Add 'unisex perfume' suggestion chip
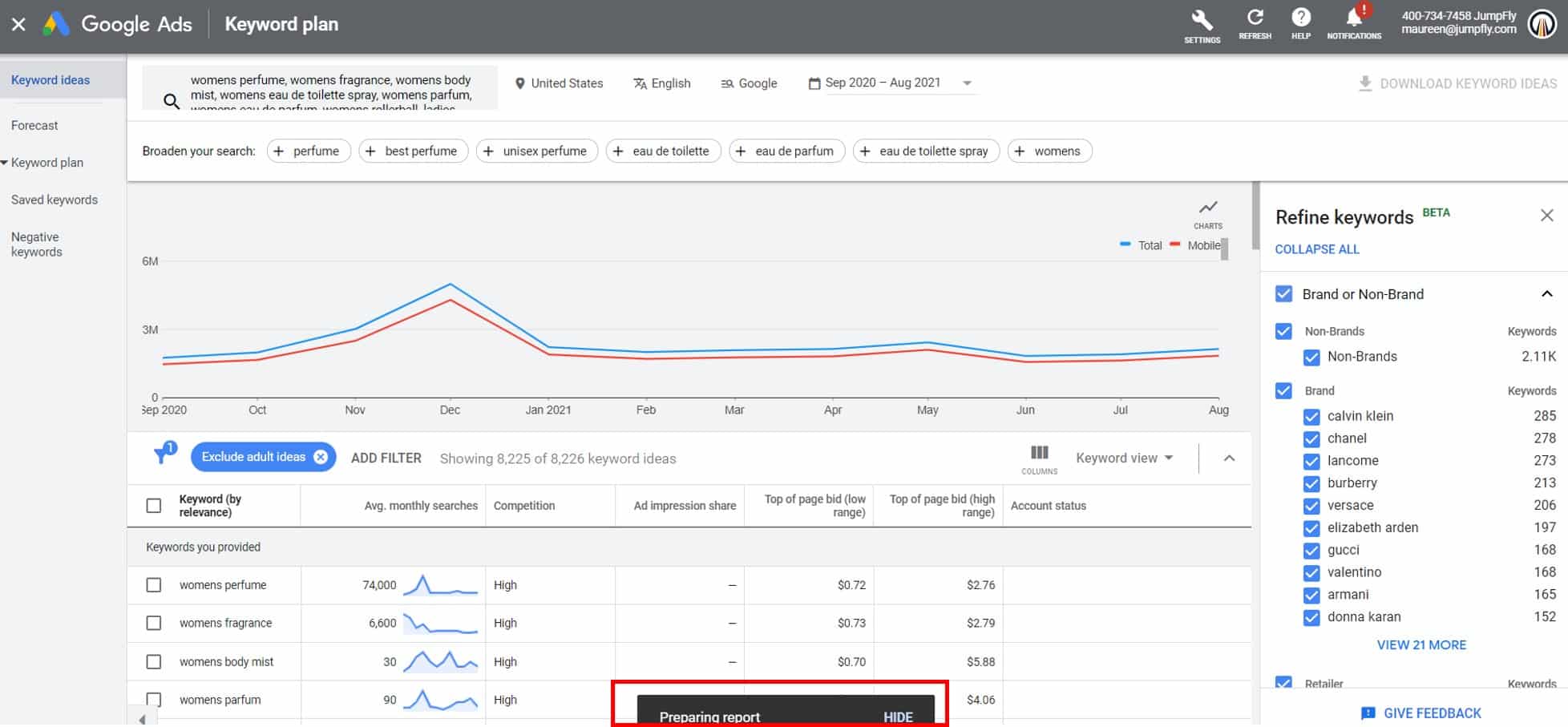 pyautogui.click(x=537, y=151)
